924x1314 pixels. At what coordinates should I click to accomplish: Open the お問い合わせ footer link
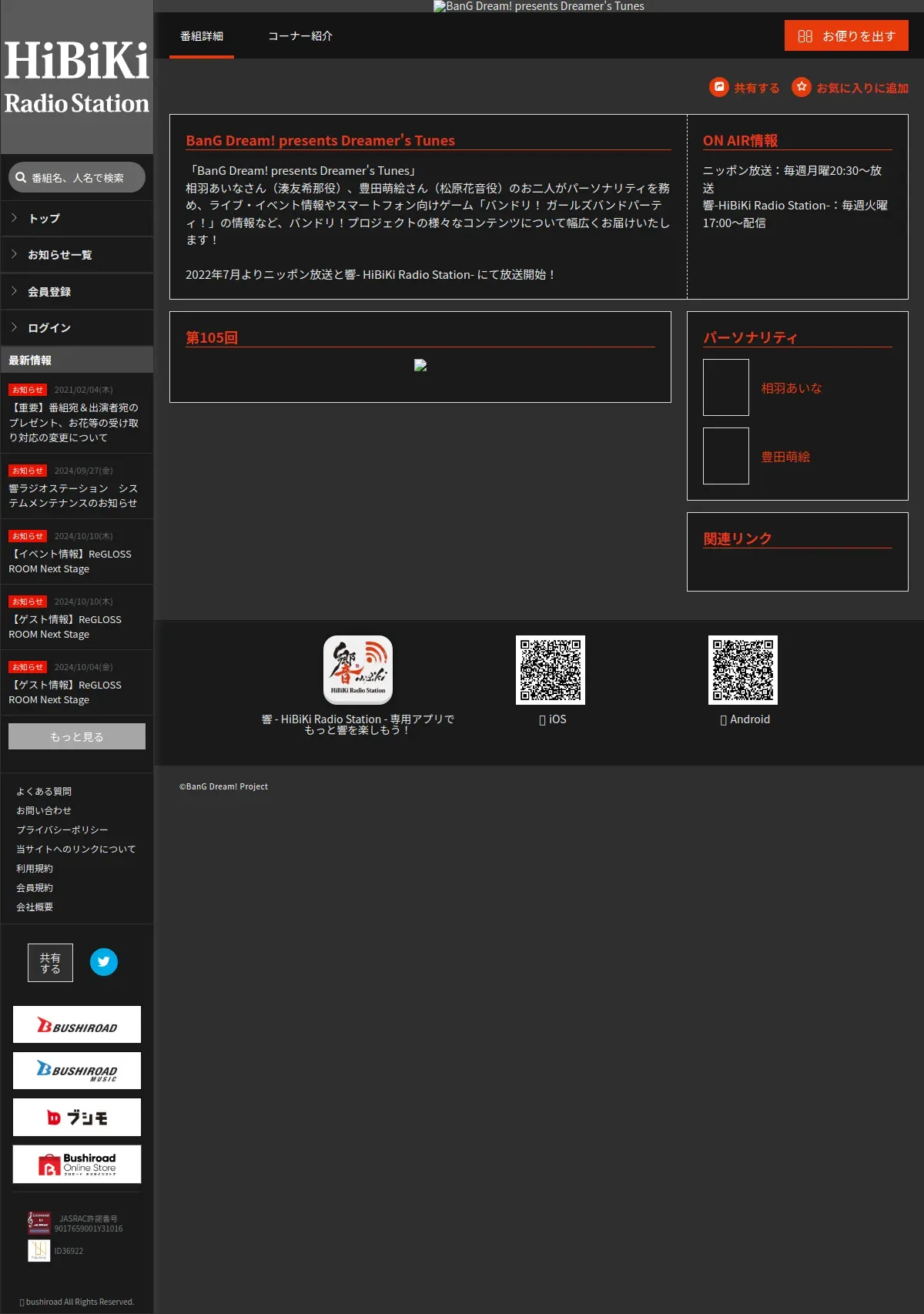click(44, 810)
